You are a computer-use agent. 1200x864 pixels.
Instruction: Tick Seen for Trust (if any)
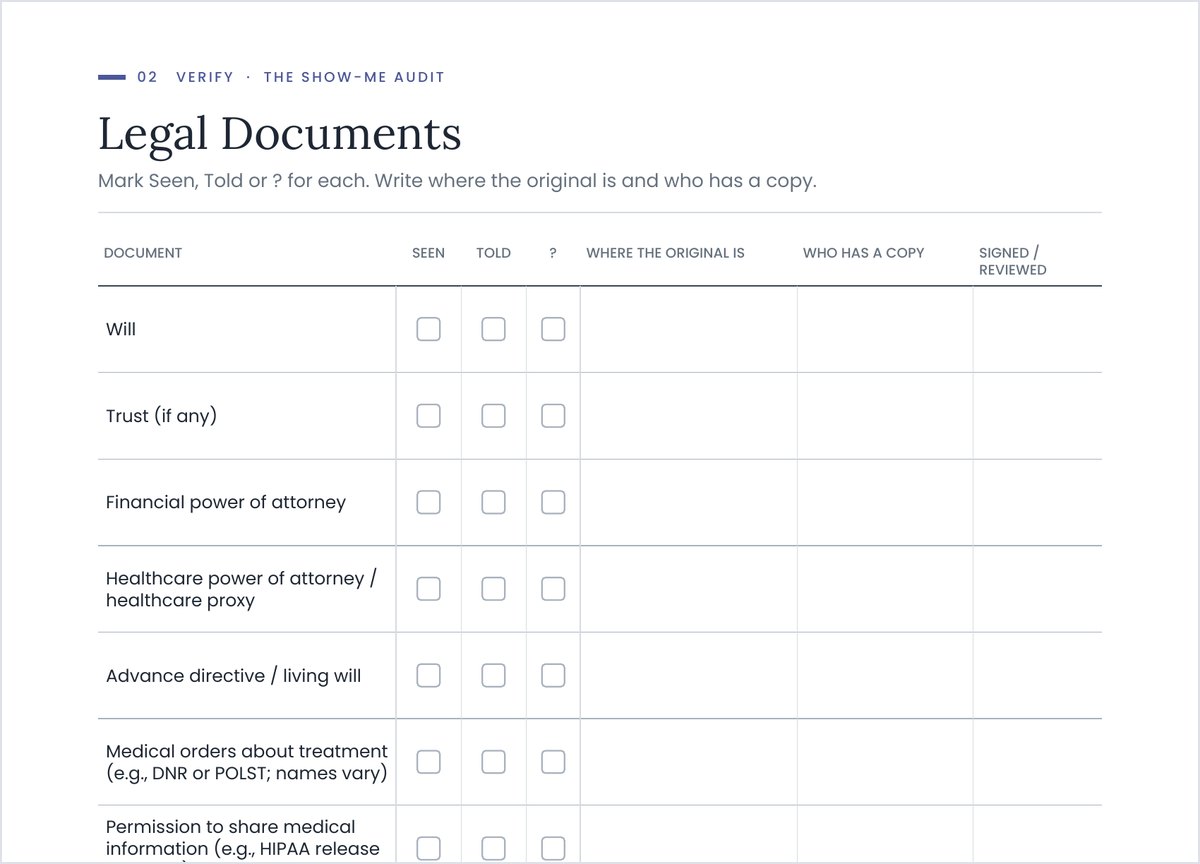click(x=428, y=416)
